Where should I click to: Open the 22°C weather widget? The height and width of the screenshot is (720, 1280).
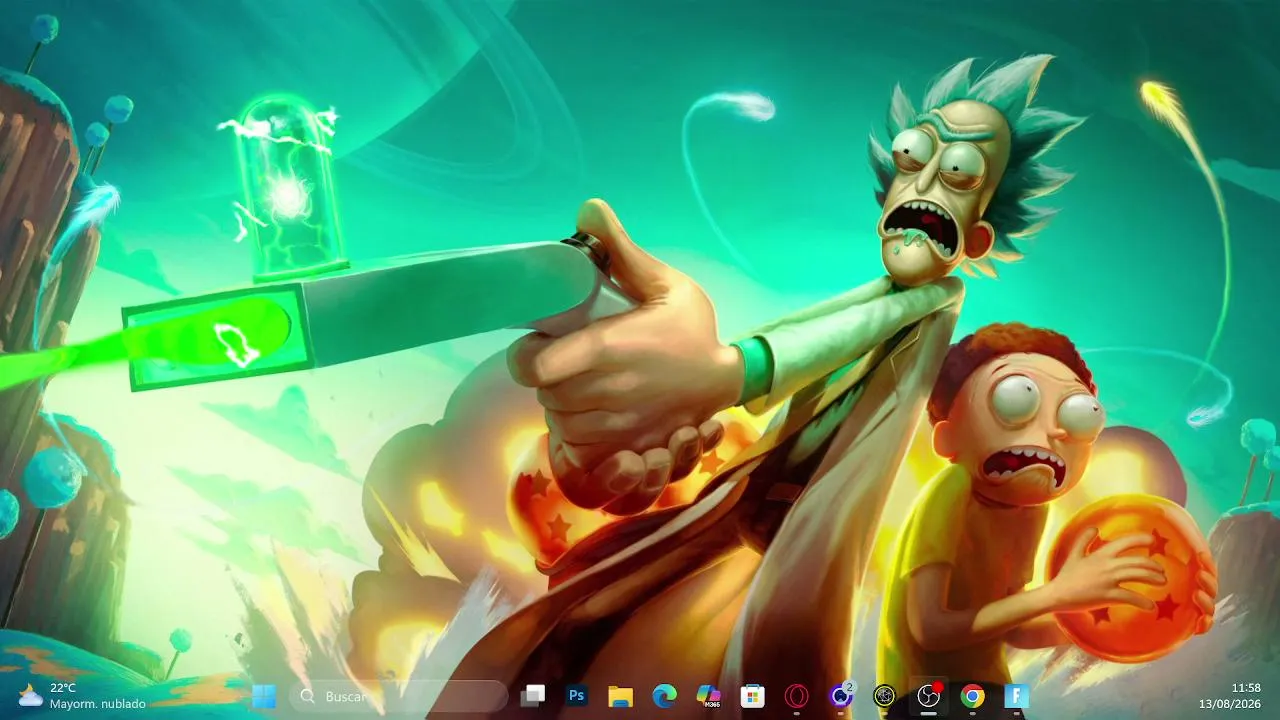pos(82,696)
